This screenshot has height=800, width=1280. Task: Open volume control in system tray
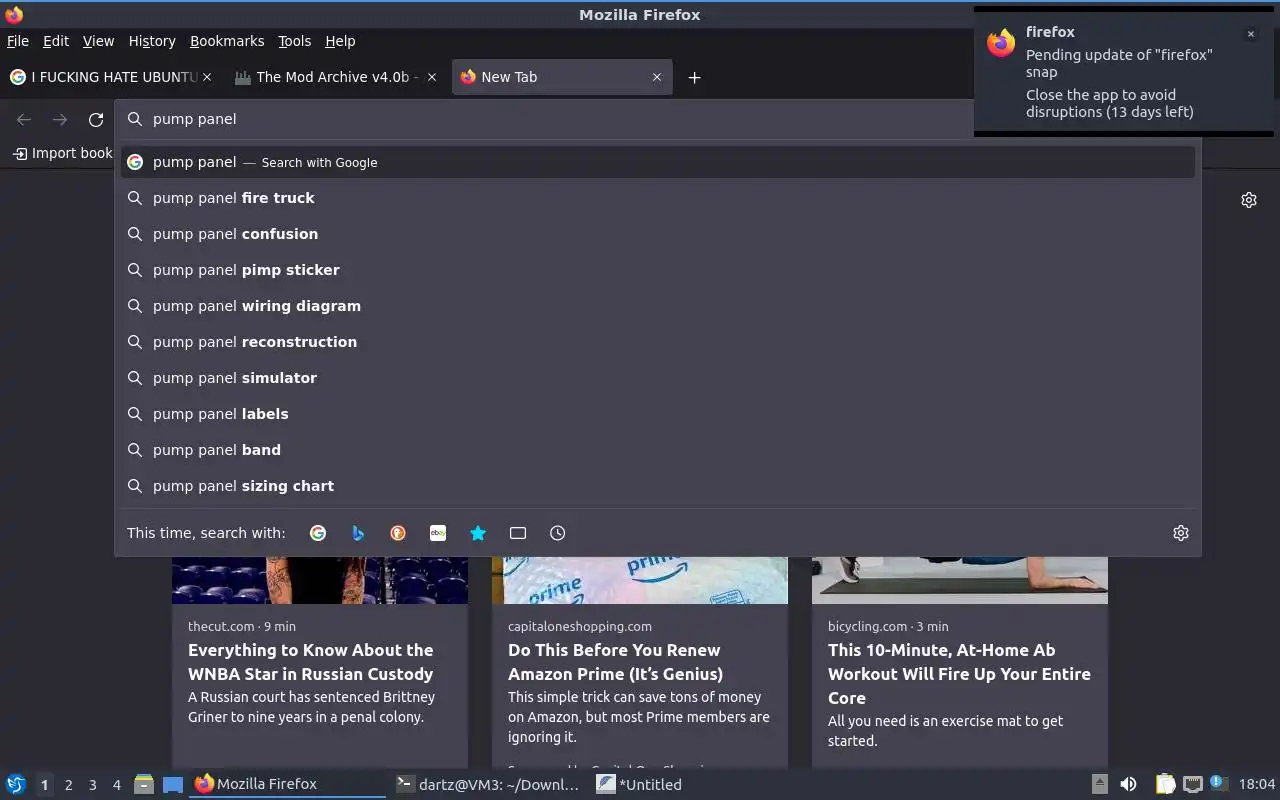tap(1128, 784)
